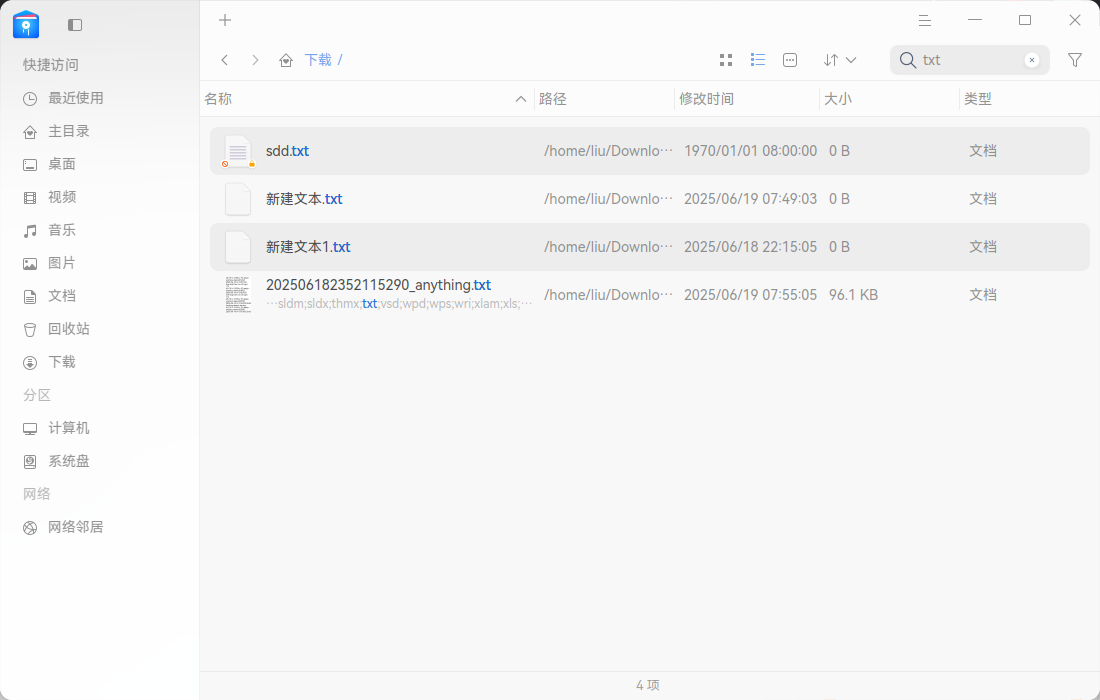Sort by 修改时间 column header

706,99
